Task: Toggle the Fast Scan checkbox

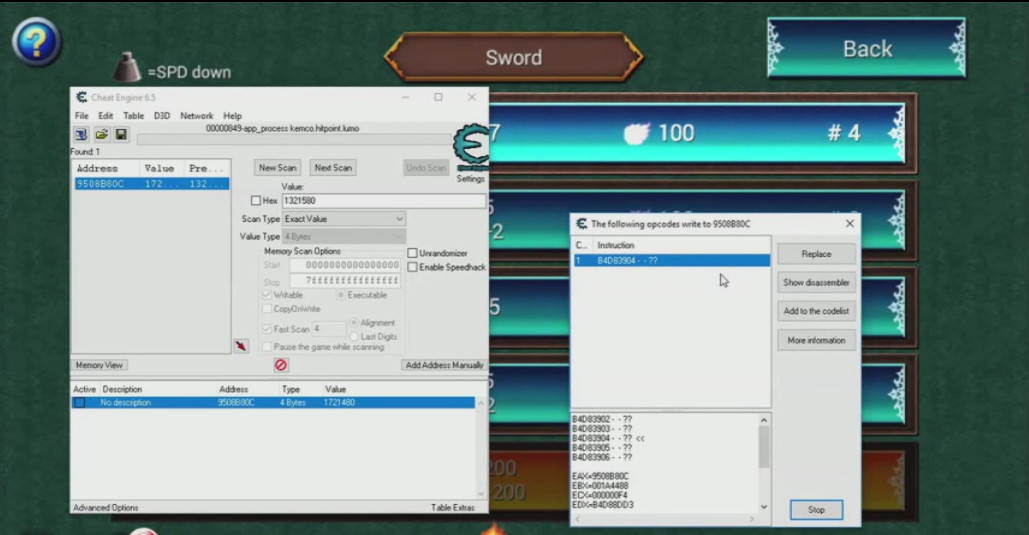Action: tap(267, 329)
